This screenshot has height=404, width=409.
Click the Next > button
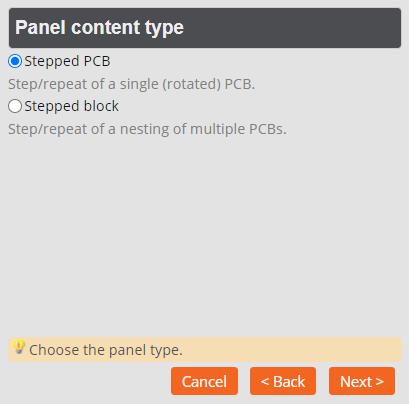362,381
